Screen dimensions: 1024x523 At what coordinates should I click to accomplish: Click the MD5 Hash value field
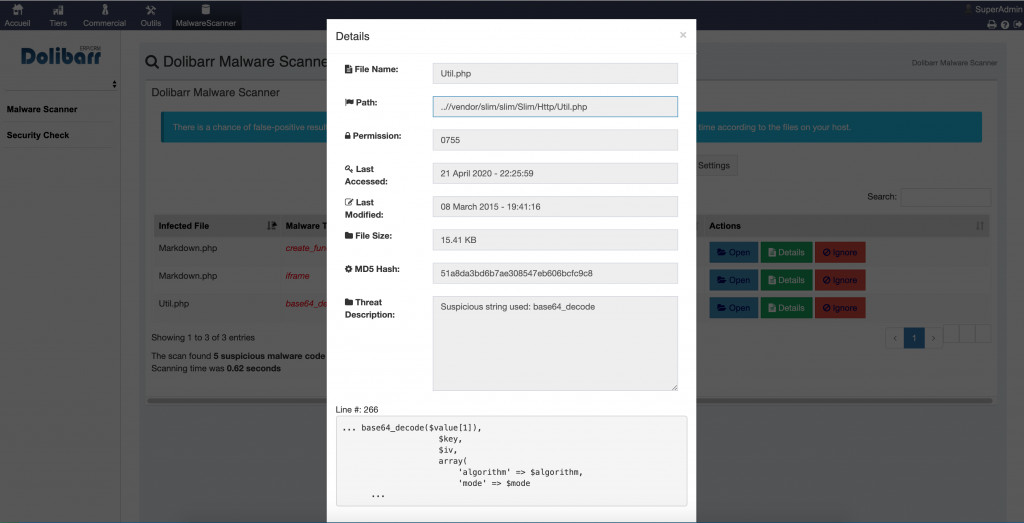[x=555, y=273]
